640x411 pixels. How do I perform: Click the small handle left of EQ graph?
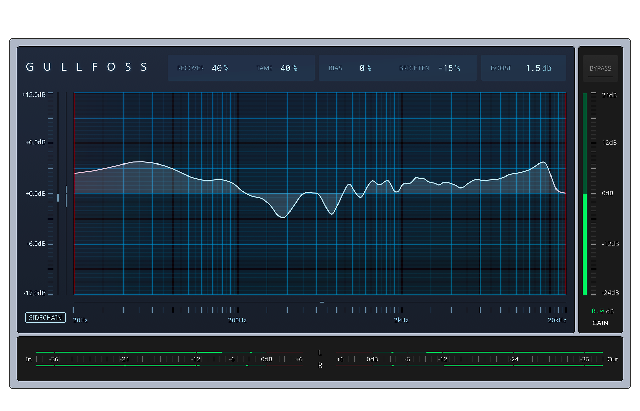tap(58, 198)
